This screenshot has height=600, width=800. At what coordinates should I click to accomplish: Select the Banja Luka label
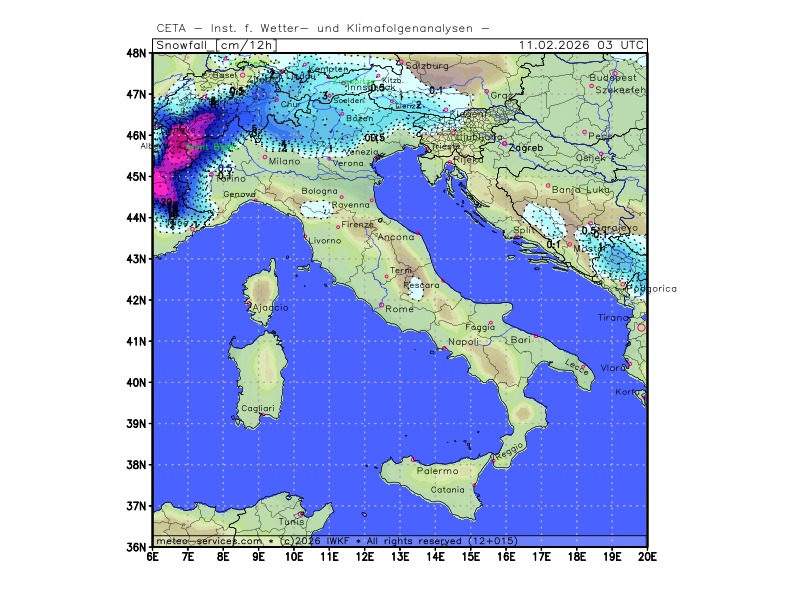tap(581, 189)
